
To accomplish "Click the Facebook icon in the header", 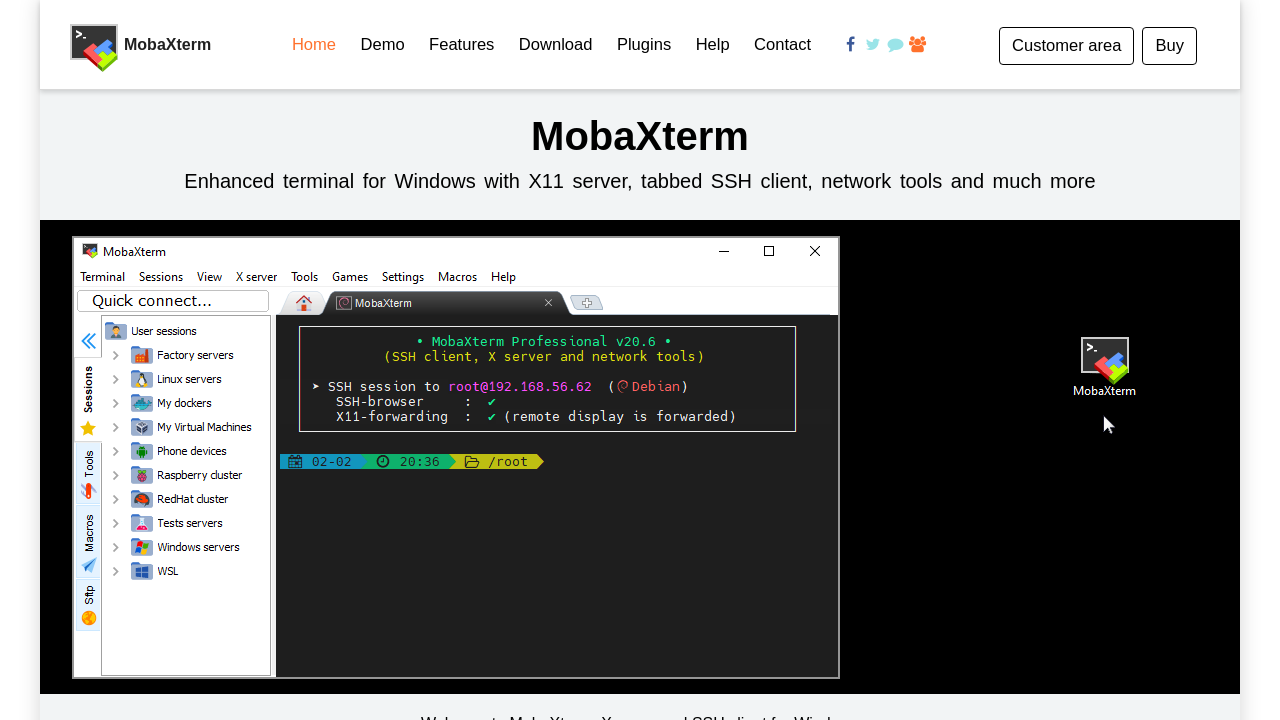I will point(850,44).
